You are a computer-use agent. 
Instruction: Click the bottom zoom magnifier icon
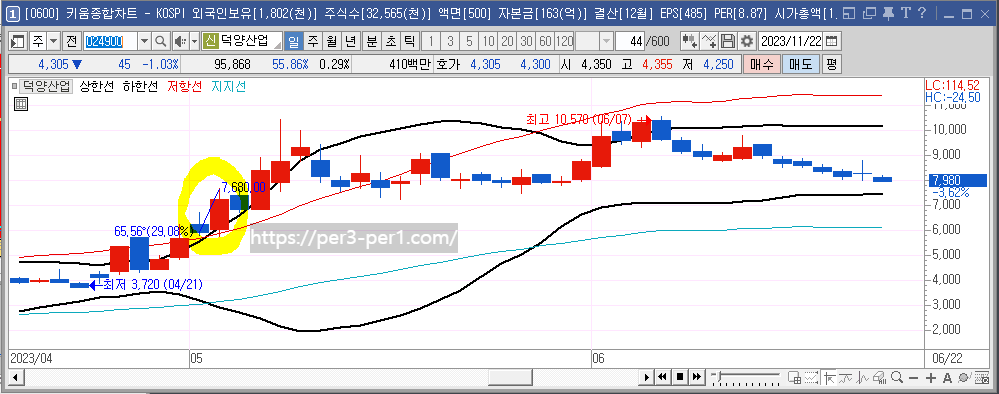(897, 377)
